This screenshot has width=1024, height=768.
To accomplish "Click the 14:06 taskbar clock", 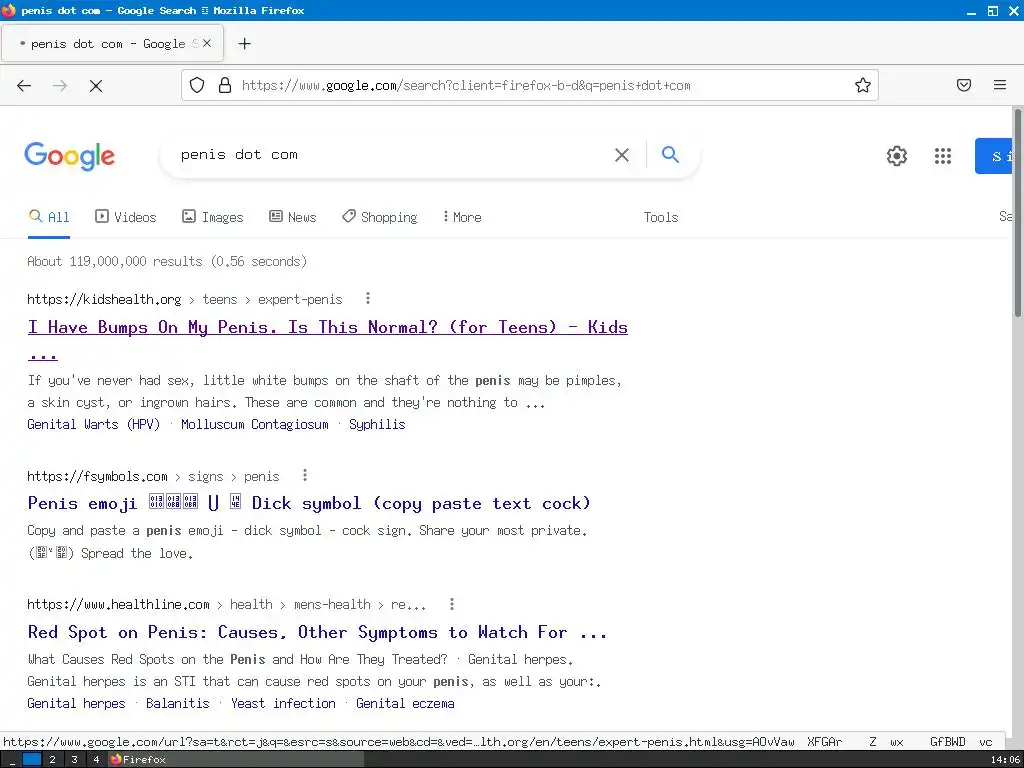I will (x=1005, y=760).
